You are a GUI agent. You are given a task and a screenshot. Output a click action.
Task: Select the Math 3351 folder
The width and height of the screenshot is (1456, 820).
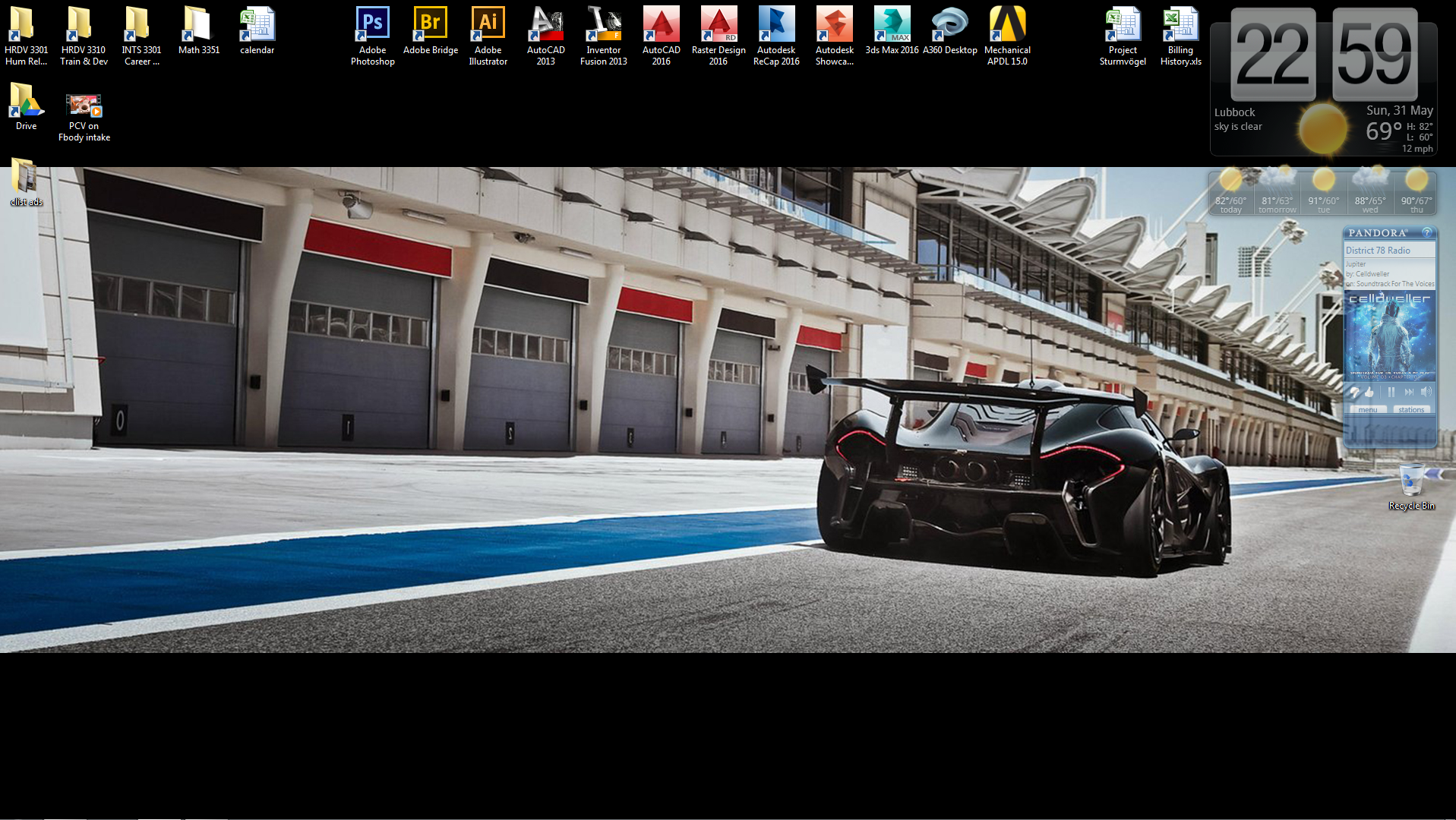tap(199, 30)
